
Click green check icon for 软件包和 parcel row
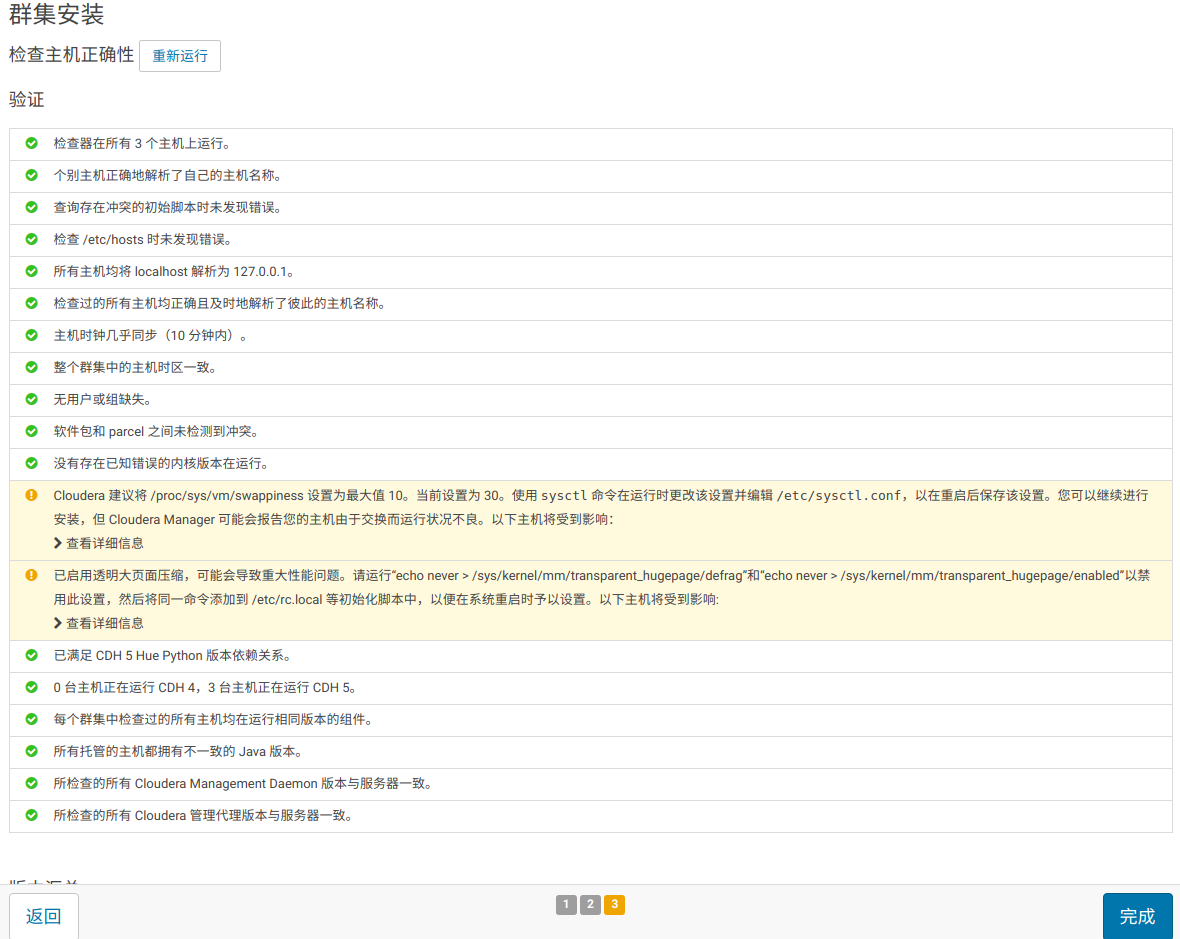click(32, 430)
